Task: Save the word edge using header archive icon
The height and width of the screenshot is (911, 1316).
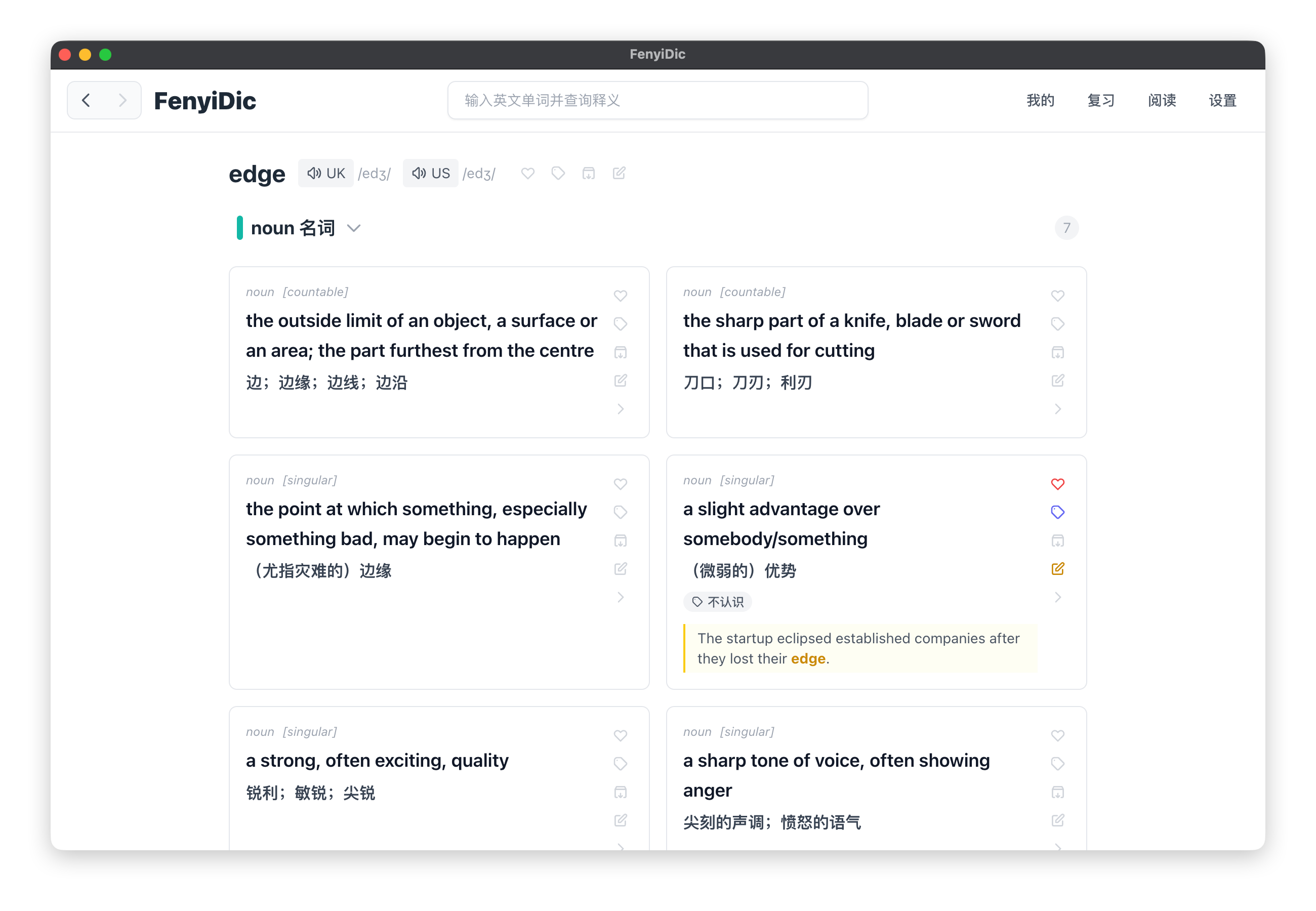Action: click(588, 173)
